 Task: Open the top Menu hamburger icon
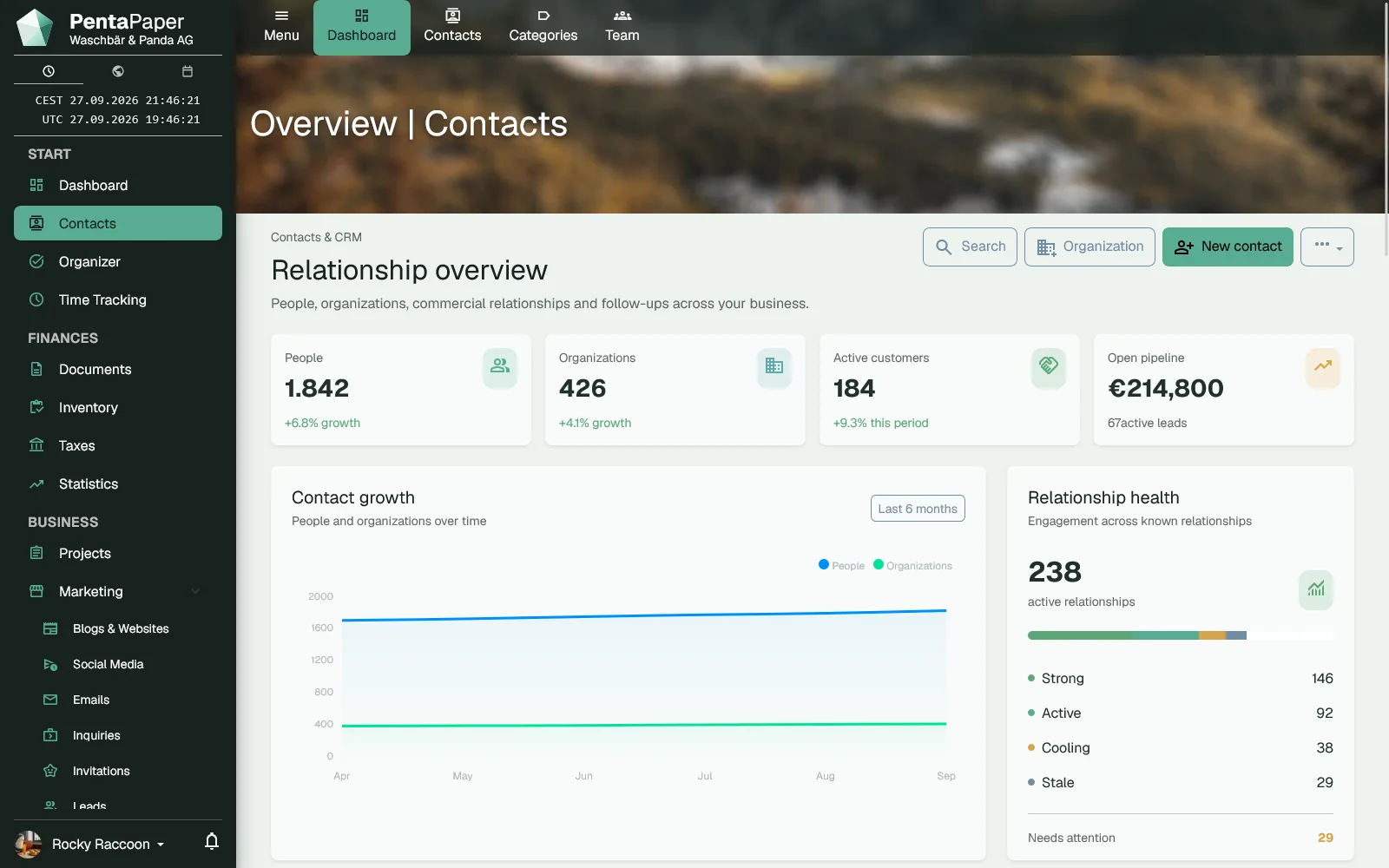[281, 16]
